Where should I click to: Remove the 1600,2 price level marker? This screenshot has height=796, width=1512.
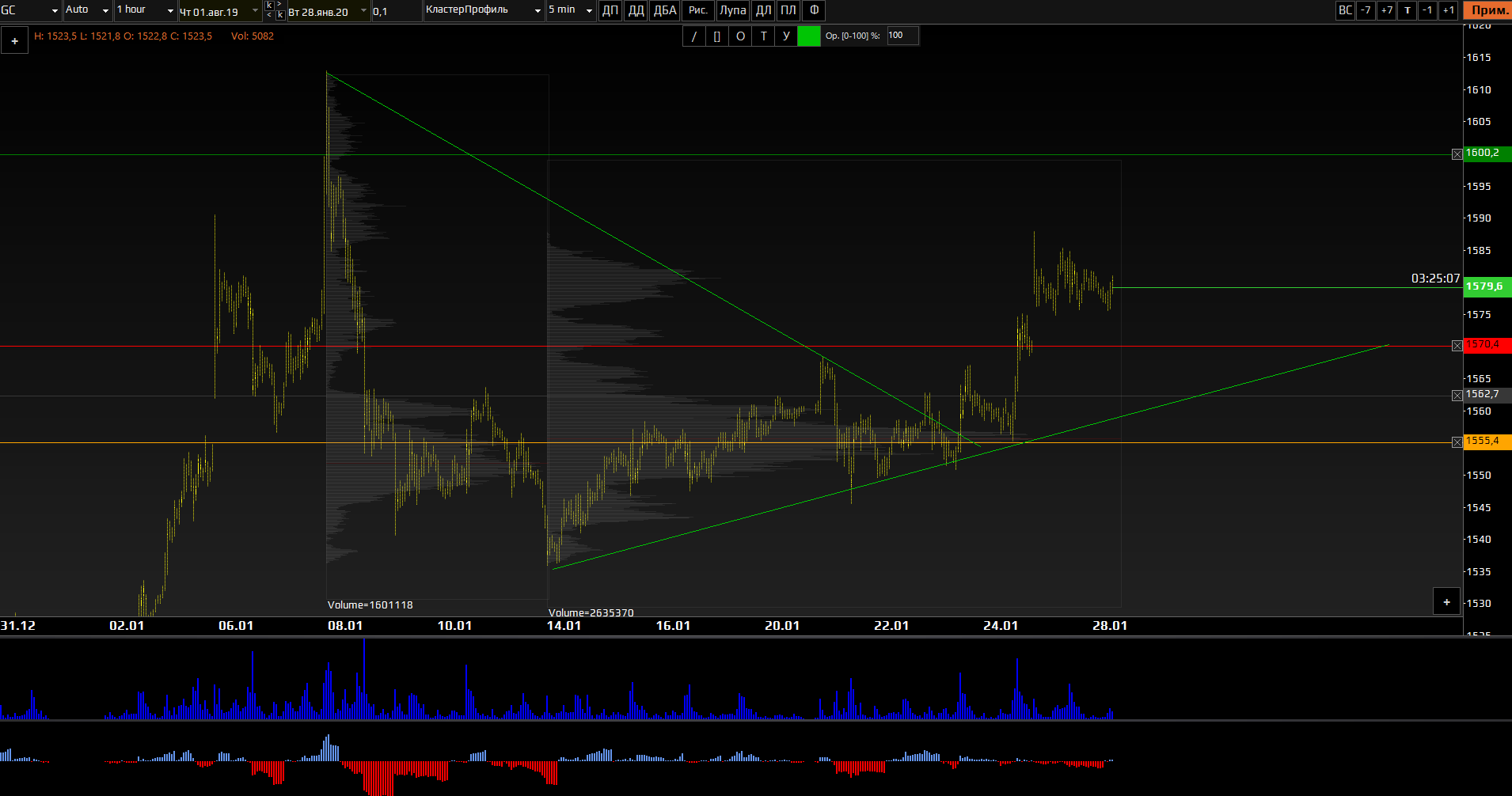[x=1457, y=154]
